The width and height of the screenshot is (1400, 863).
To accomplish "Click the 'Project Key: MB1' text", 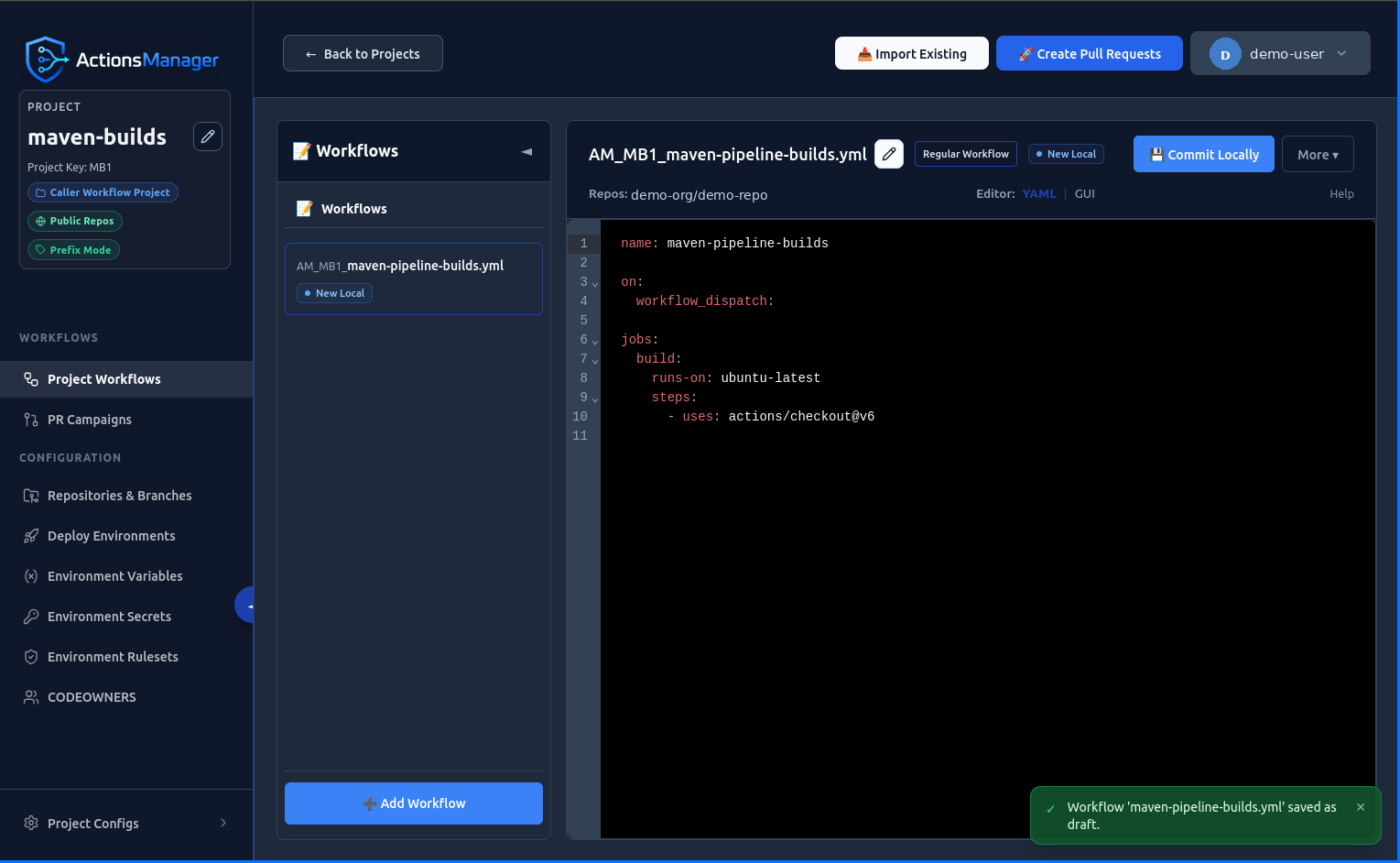I will click(70, 167).
